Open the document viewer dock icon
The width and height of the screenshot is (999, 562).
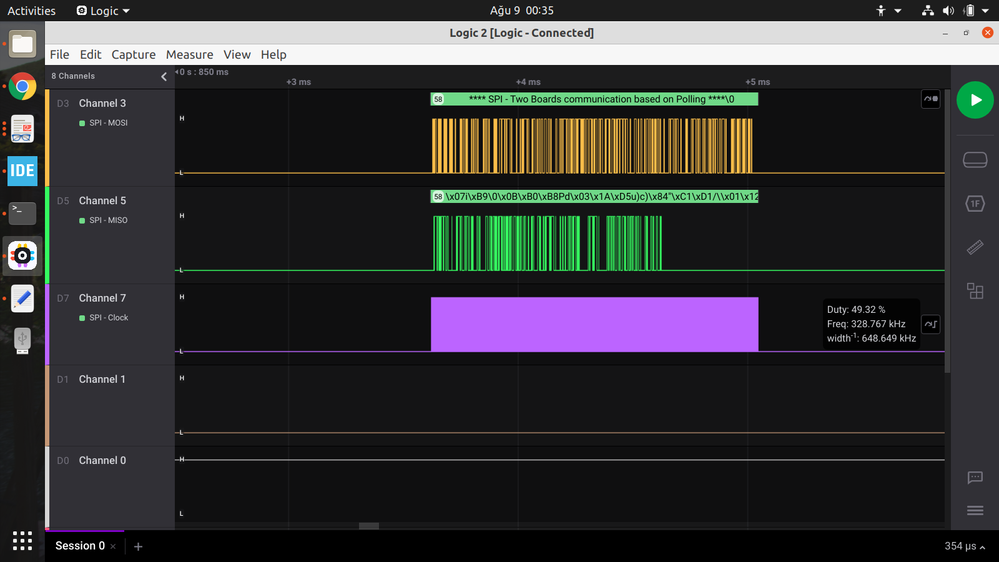[22, 129]
